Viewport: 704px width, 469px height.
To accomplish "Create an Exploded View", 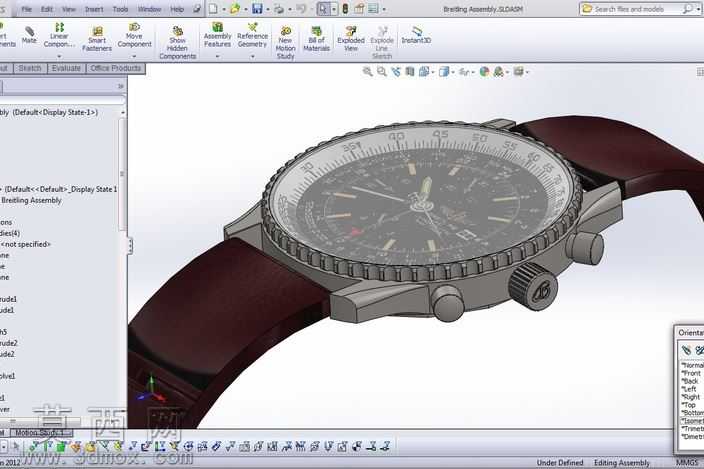I will (x=351, y=39).
